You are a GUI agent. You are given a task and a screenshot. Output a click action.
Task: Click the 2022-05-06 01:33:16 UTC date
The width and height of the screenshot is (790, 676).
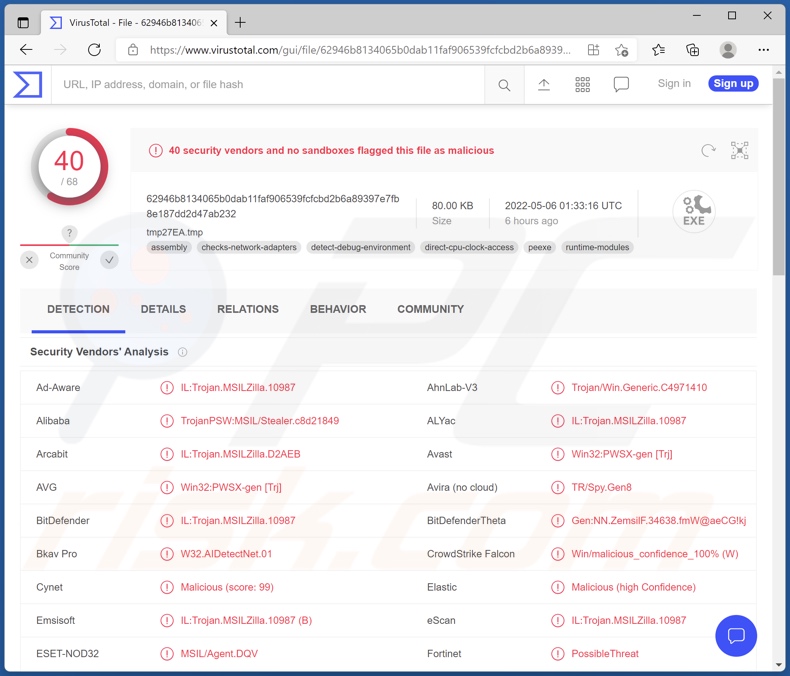(x=563, y=206)
